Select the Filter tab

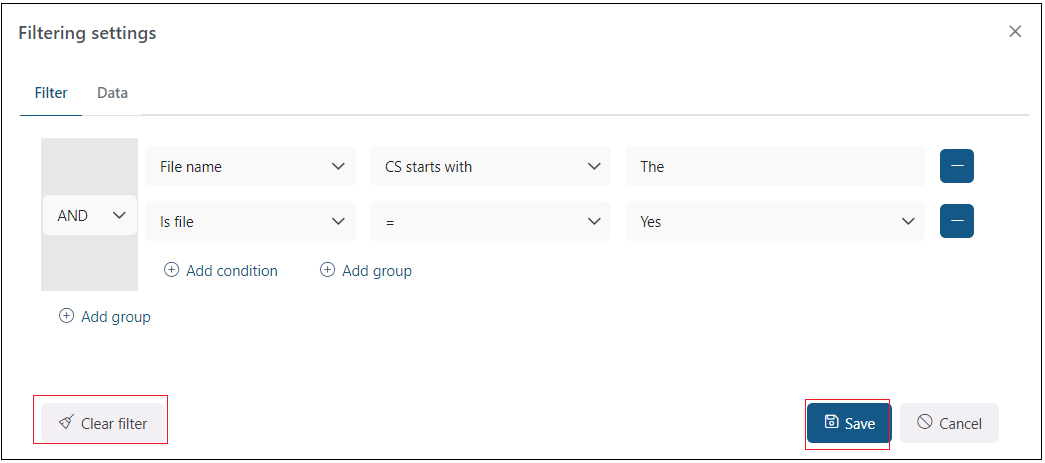51,93
